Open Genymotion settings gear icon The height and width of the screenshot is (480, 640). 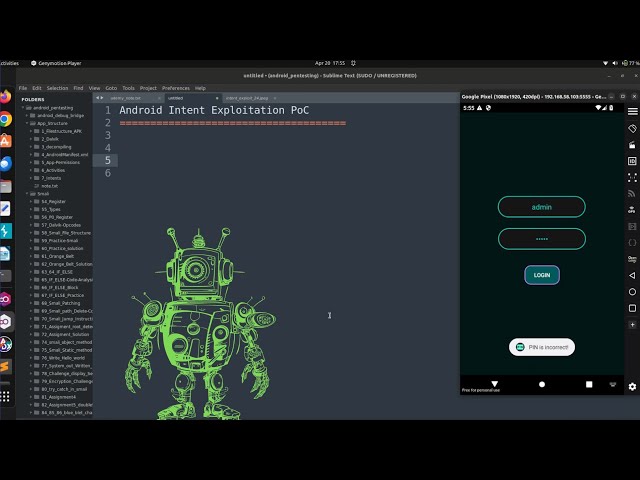[632, 387]
